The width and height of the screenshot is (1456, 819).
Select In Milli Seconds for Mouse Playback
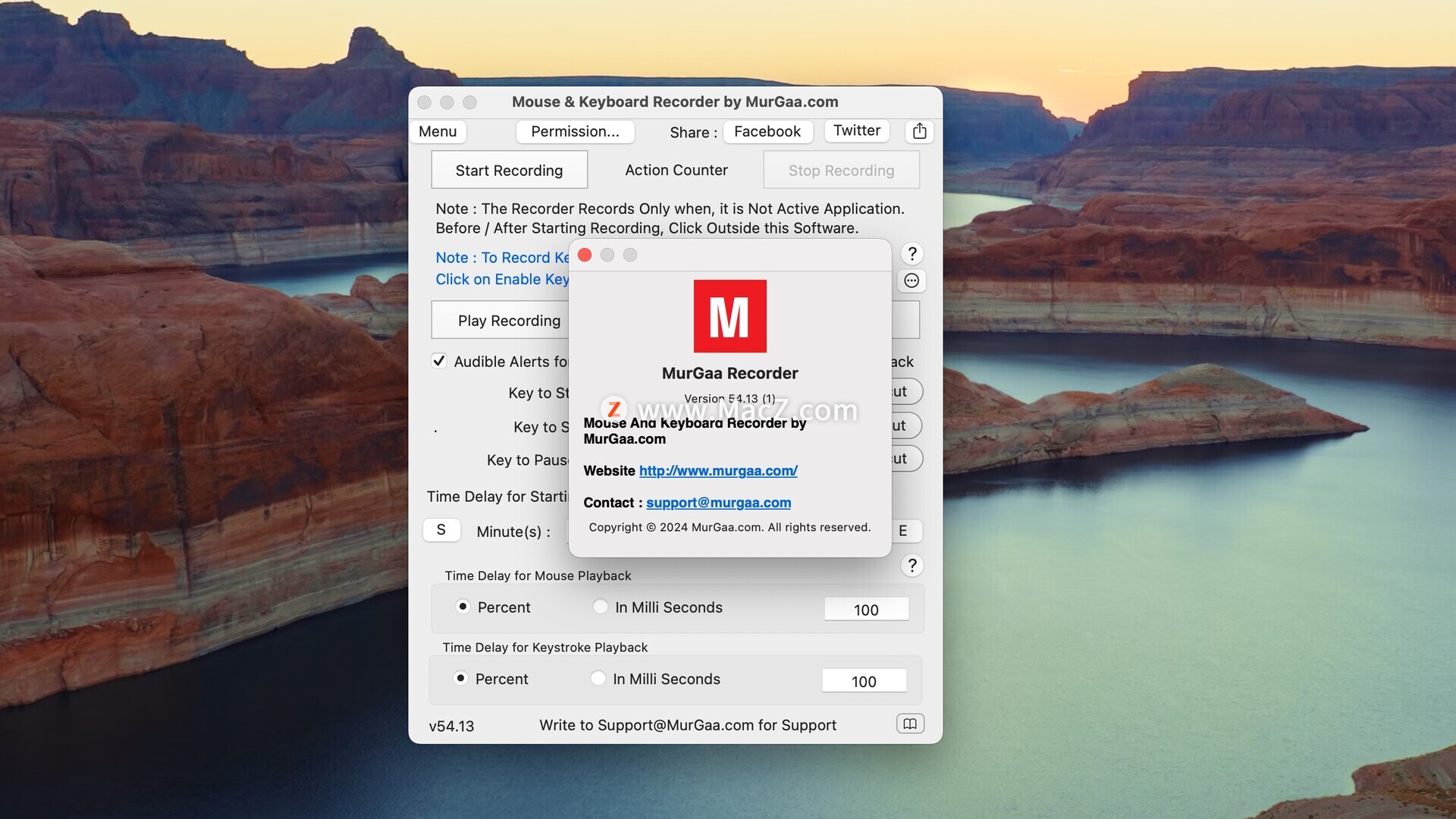[601, 607]
